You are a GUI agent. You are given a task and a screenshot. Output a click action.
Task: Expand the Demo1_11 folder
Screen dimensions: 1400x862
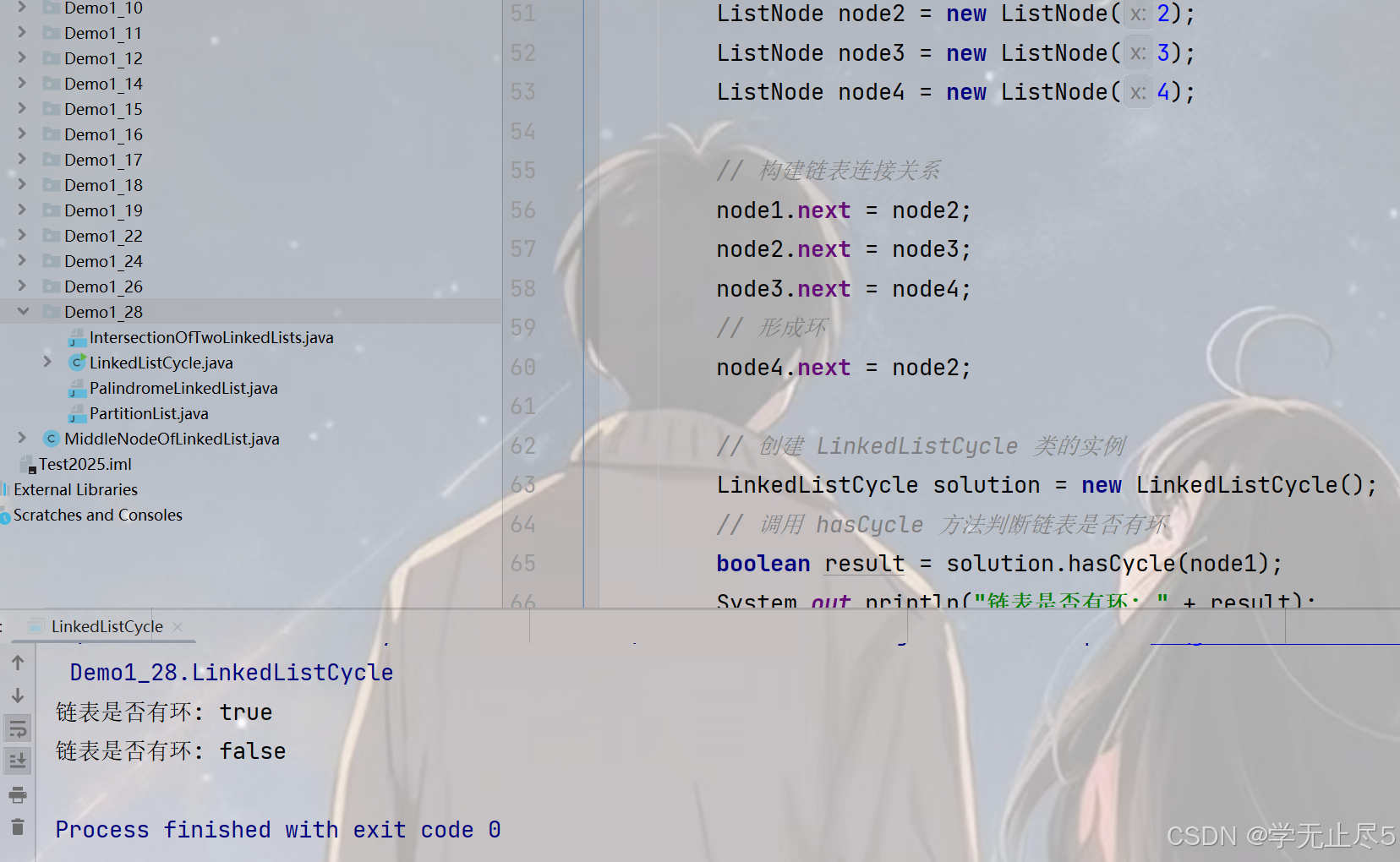click(23, 33)
